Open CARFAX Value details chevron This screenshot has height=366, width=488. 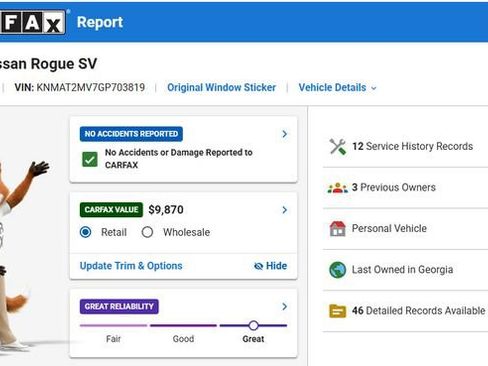(x=284, y=210)
